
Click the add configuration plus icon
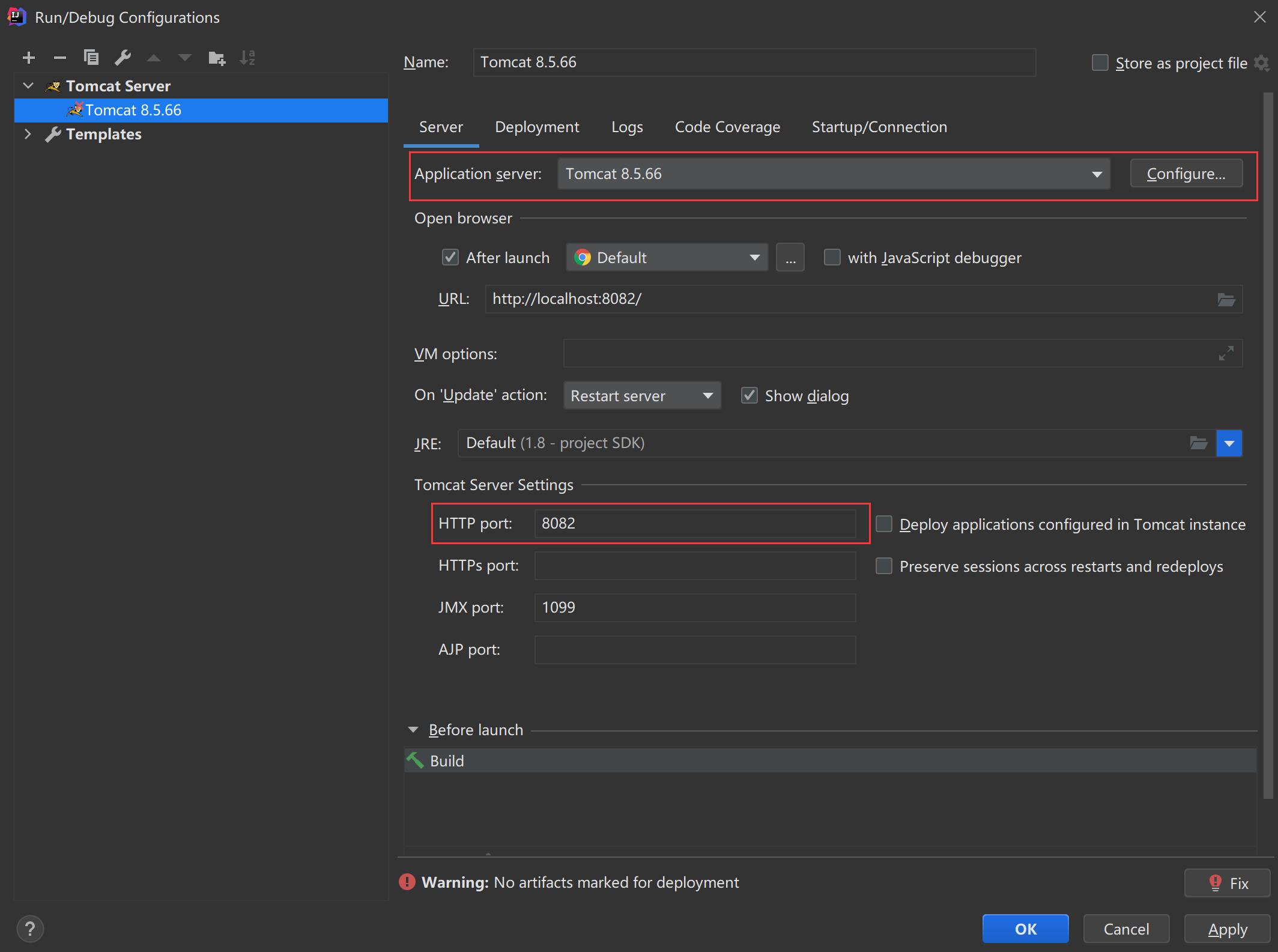pyautogui.click(x=30, y=56)
